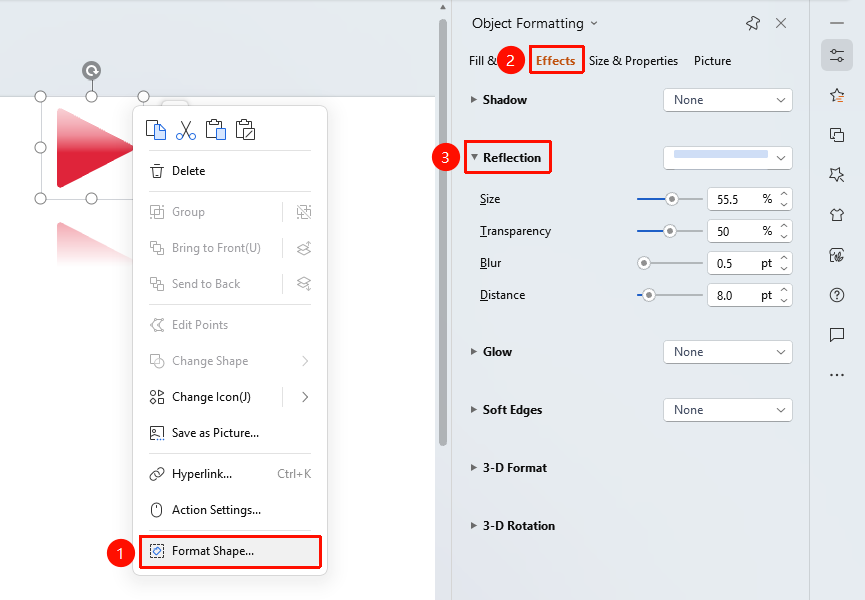Viewport: 865px width, 600px height.
Task: Choose Format Shape... in the context menu
Action: [x=230, y=551]
